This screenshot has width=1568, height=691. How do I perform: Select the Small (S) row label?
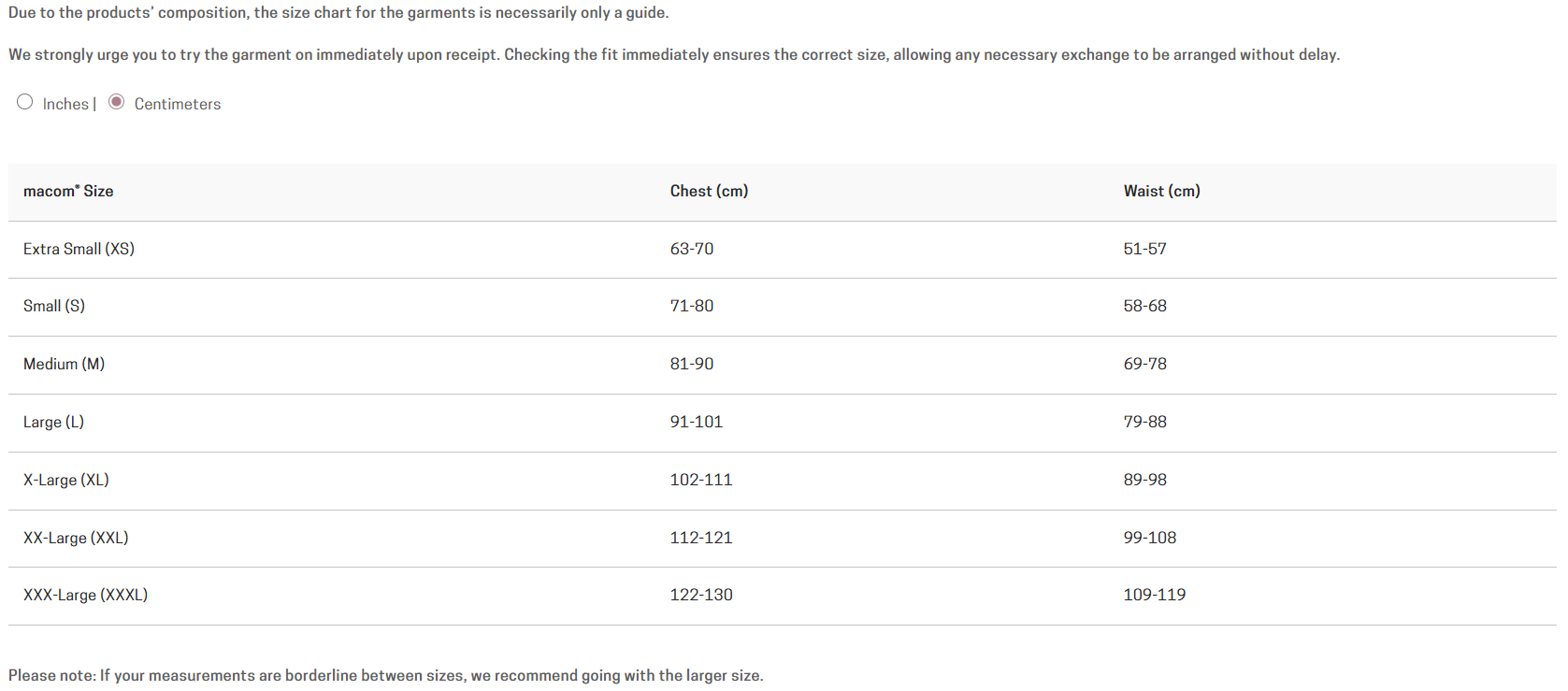(x=54, y=306)
